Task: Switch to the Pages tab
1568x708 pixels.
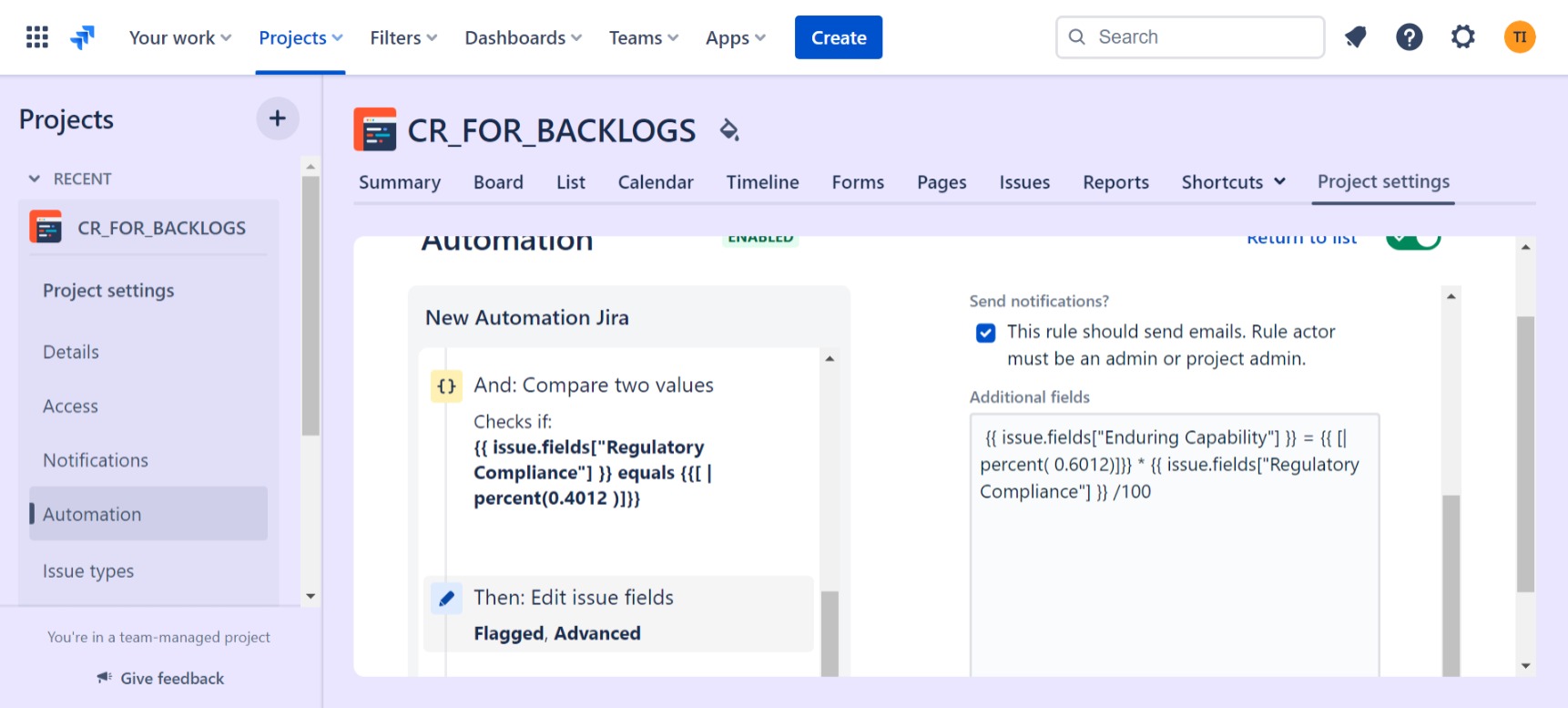Action: point(942,182)
